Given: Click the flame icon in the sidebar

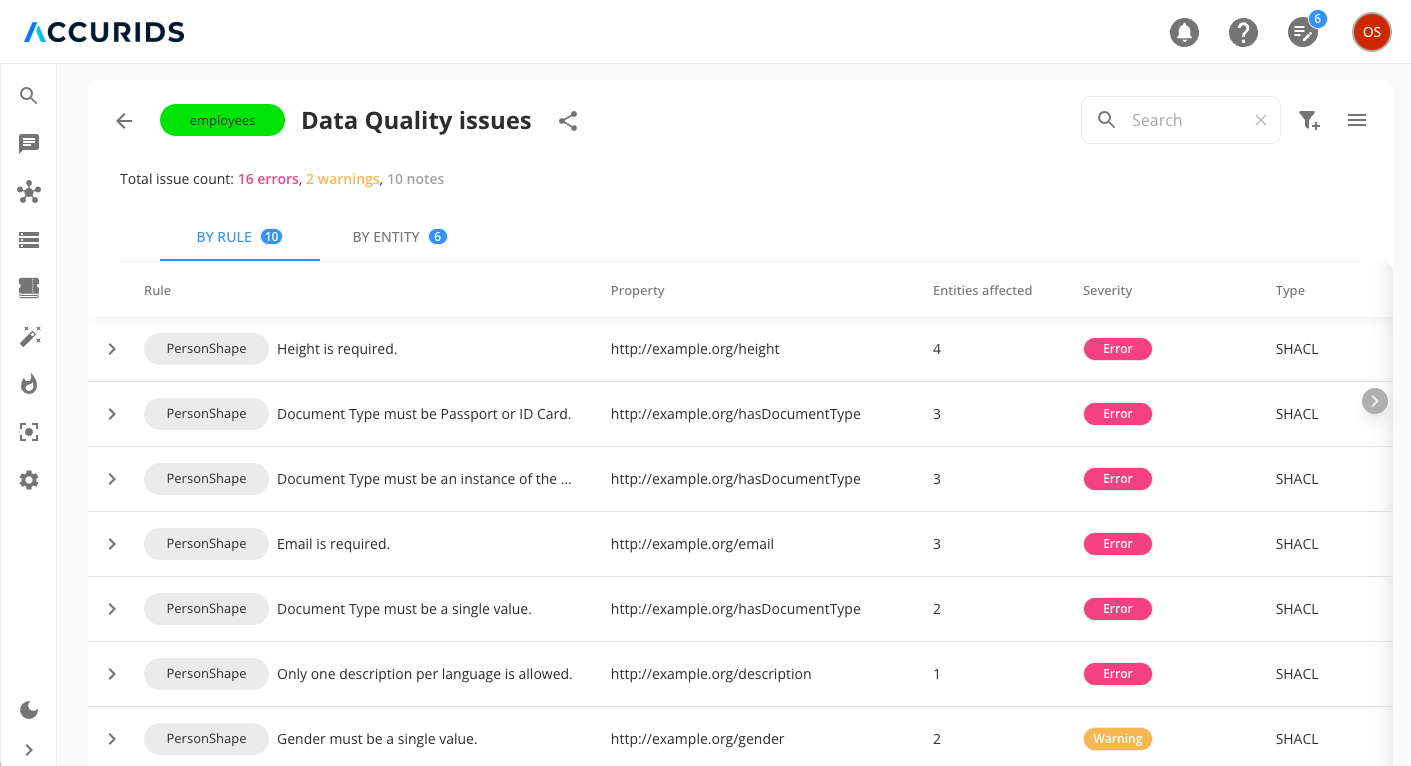Looking at the screenshot, I should [28, 383].
